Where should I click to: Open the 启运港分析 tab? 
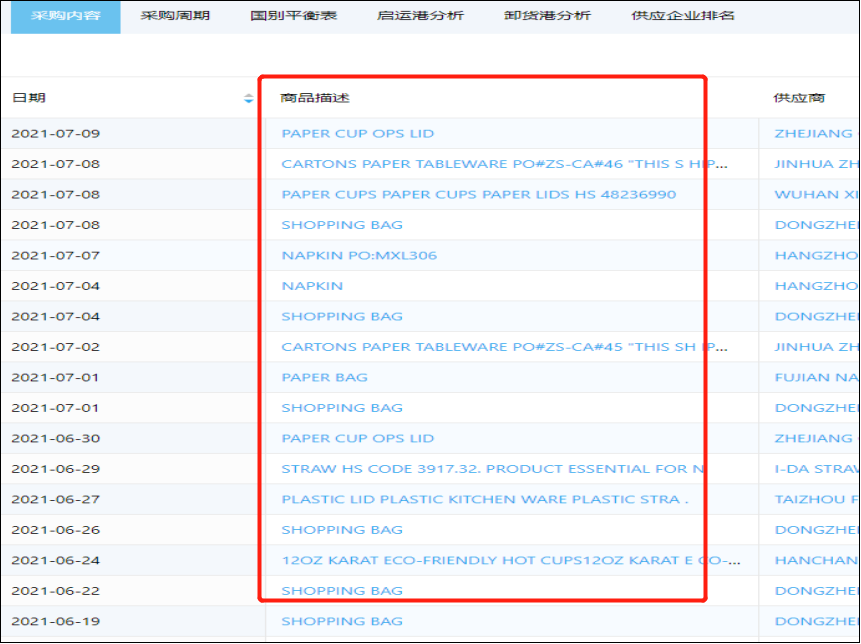(420, 16)
